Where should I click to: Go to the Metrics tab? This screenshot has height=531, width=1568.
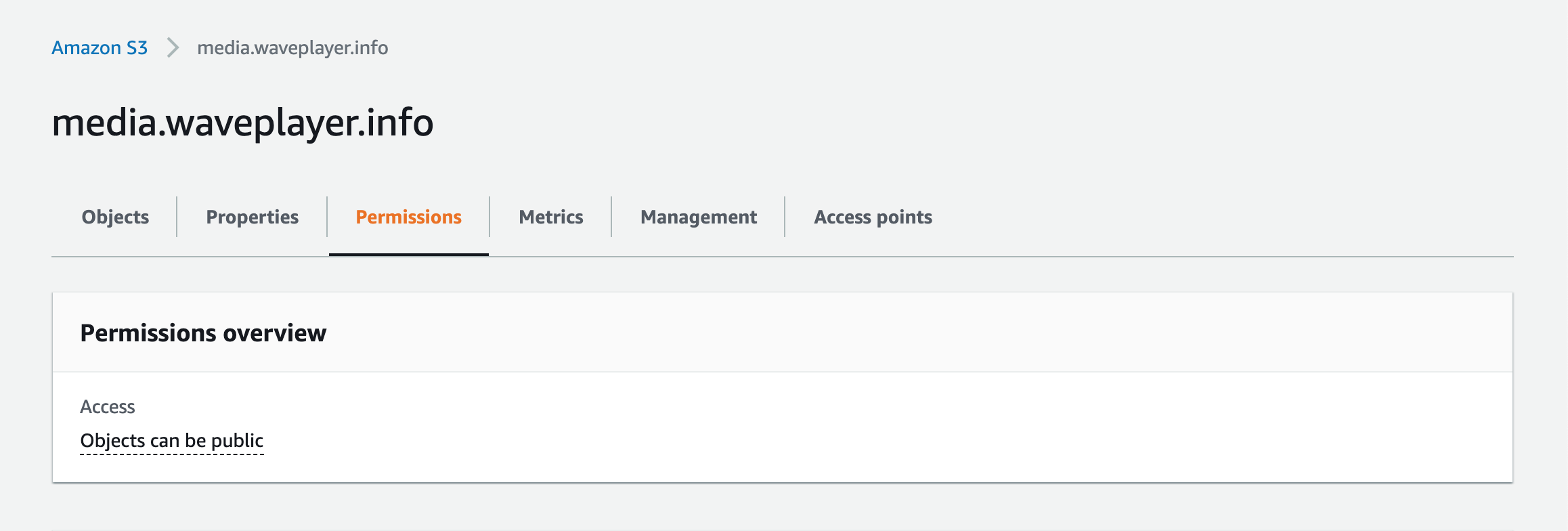point(550,217)
